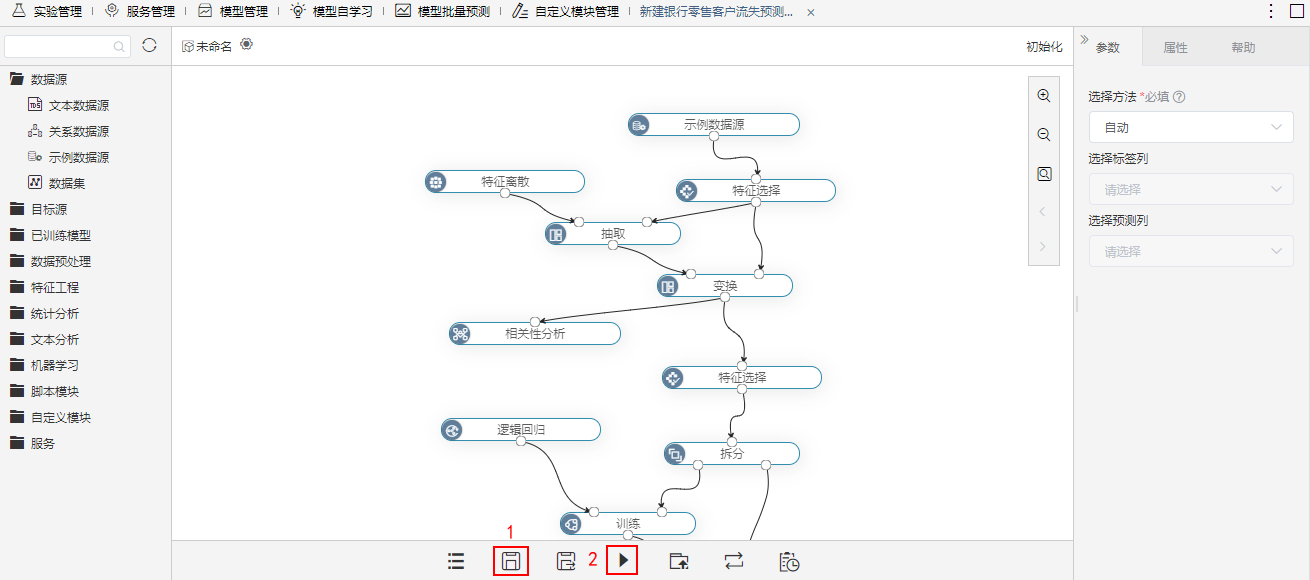Viewport: 1310px width, 580px height.
Task: Run the experiment with the play button
Action: click(622, 561)
